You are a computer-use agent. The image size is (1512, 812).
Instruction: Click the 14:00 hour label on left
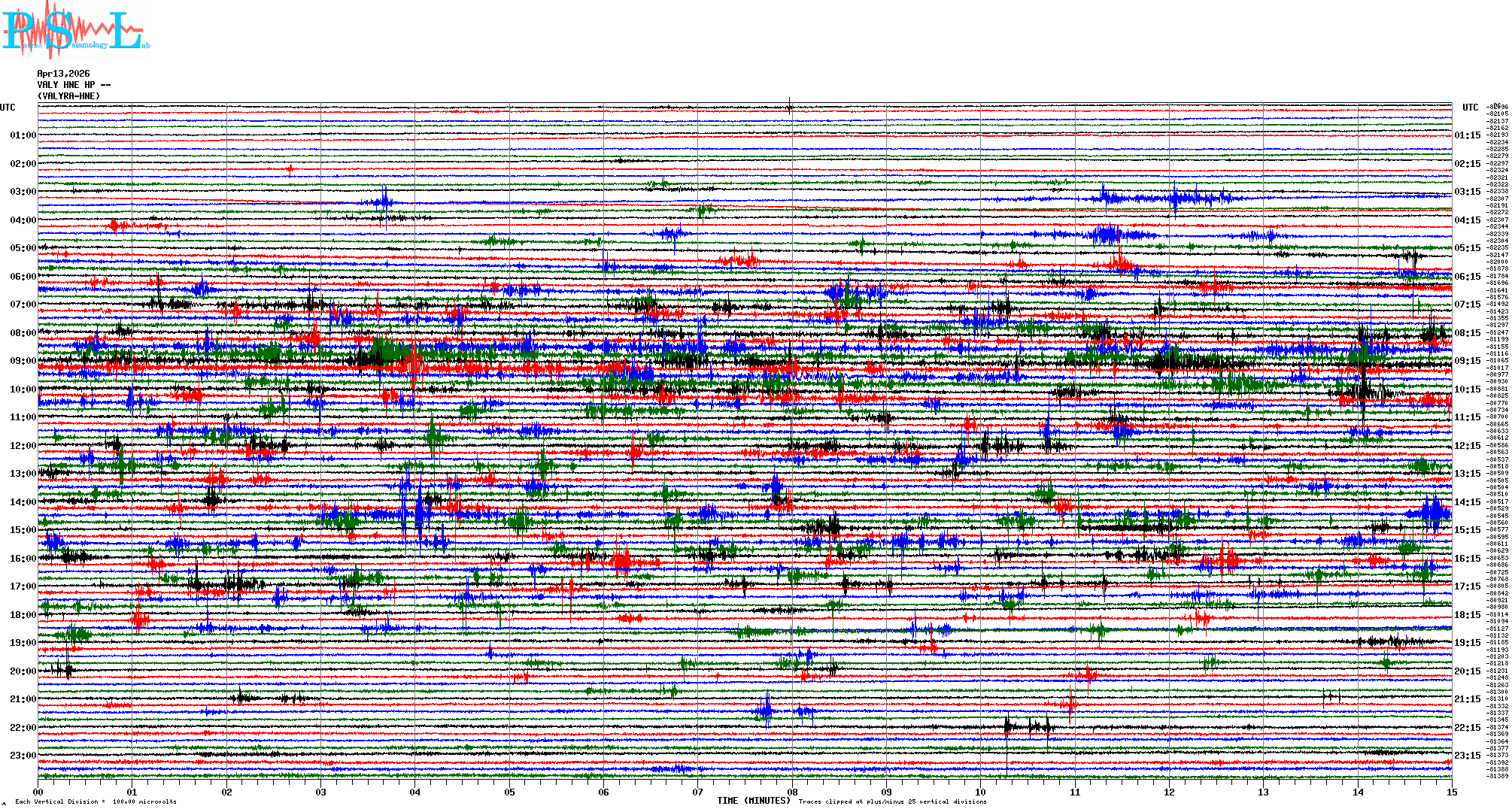click(x=23, y=502)
